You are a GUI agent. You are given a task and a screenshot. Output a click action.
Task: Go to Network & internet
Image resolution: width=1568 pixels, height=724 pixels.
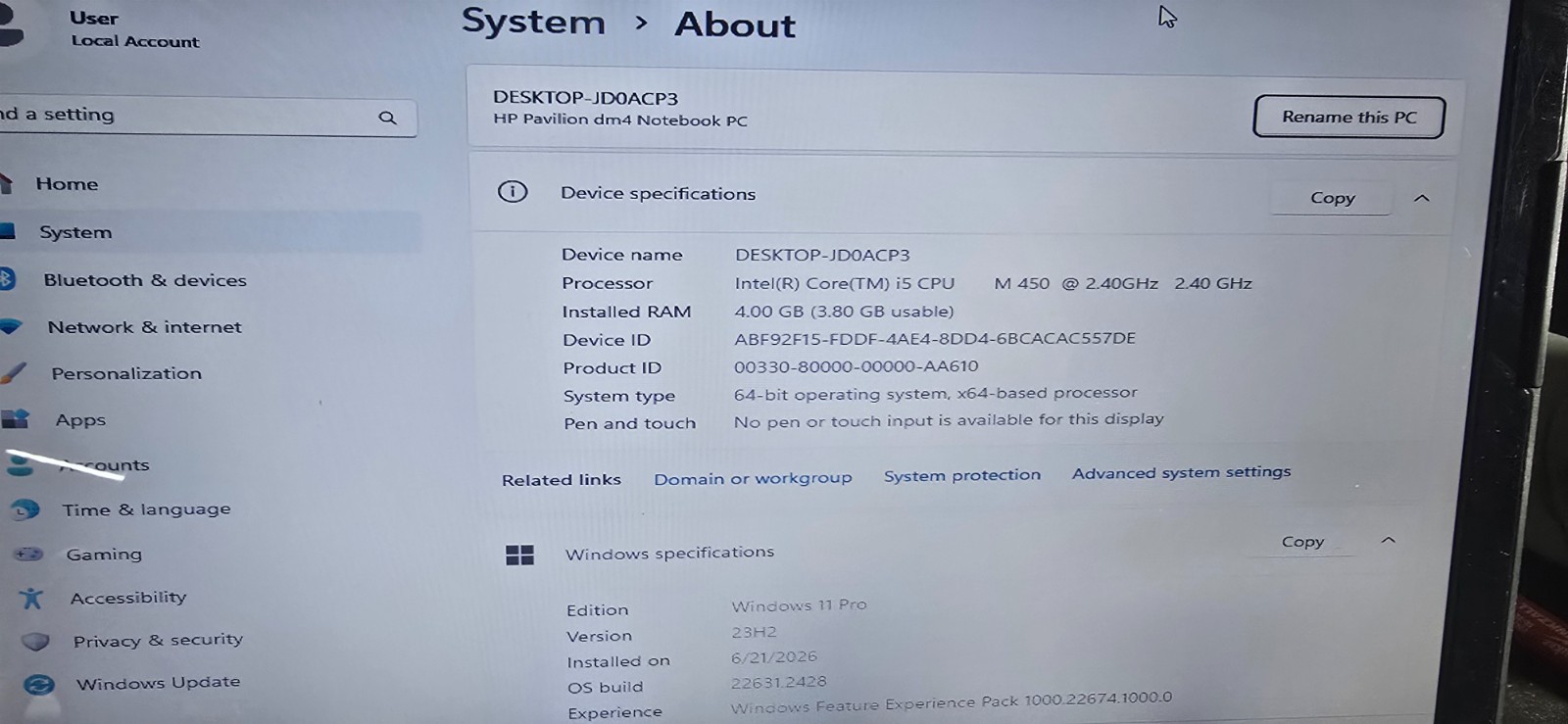[144, 327]
